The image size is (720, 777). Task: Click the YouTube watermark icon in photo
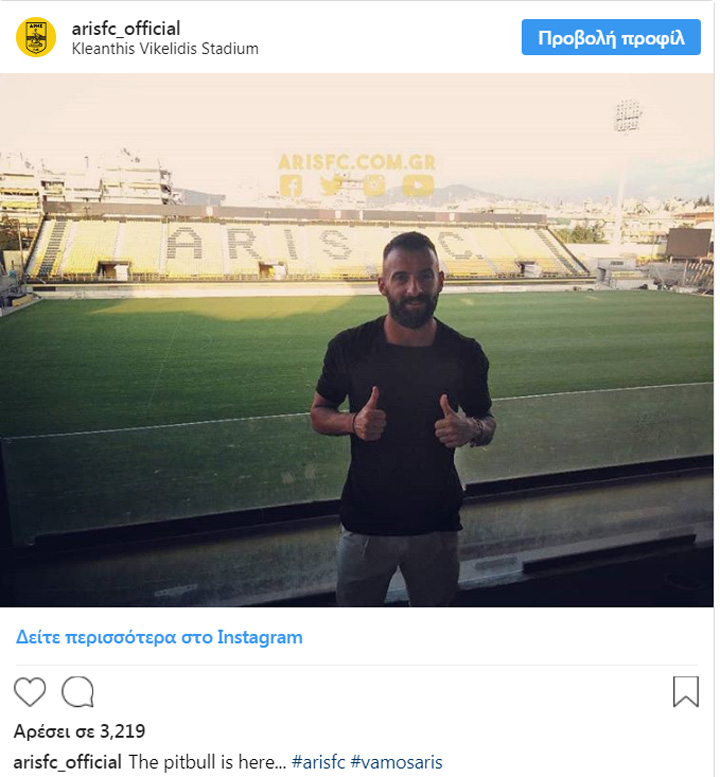(418, 185)
